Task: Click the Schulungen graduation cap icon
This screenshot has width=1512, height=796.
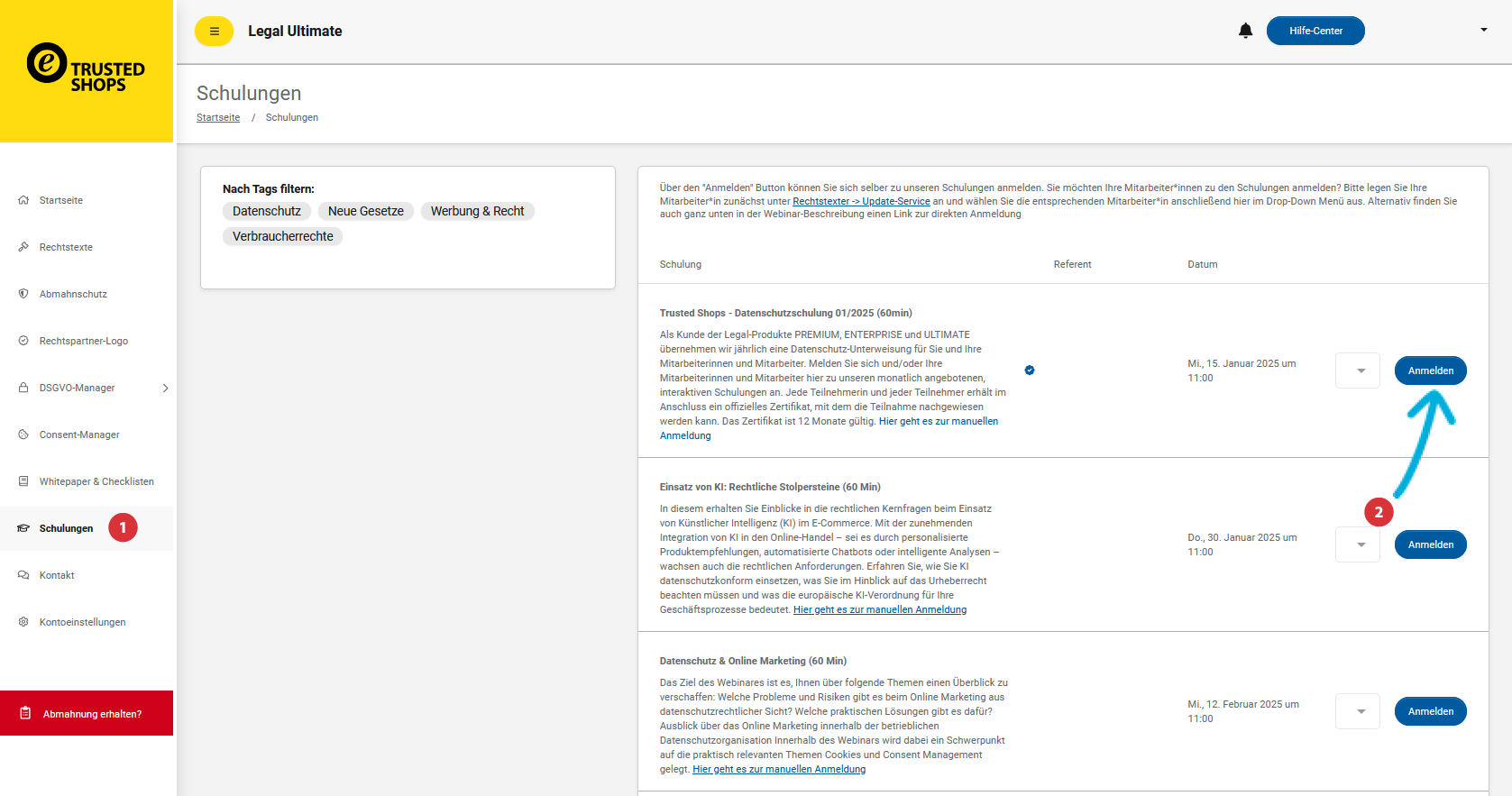Action: pos(23,528)
